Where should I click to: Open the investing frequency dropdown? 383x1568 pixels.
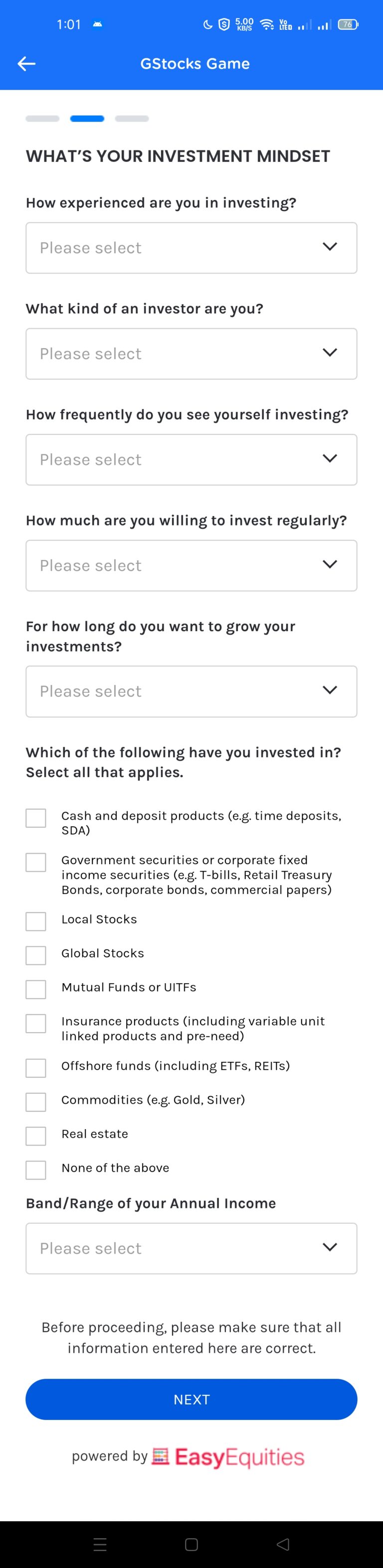point(191,460)
